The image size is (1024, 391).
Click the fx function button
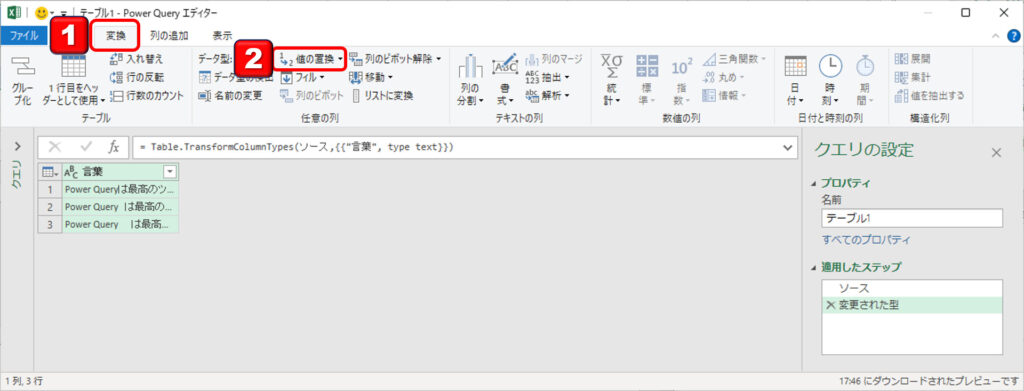coord(114,147)
